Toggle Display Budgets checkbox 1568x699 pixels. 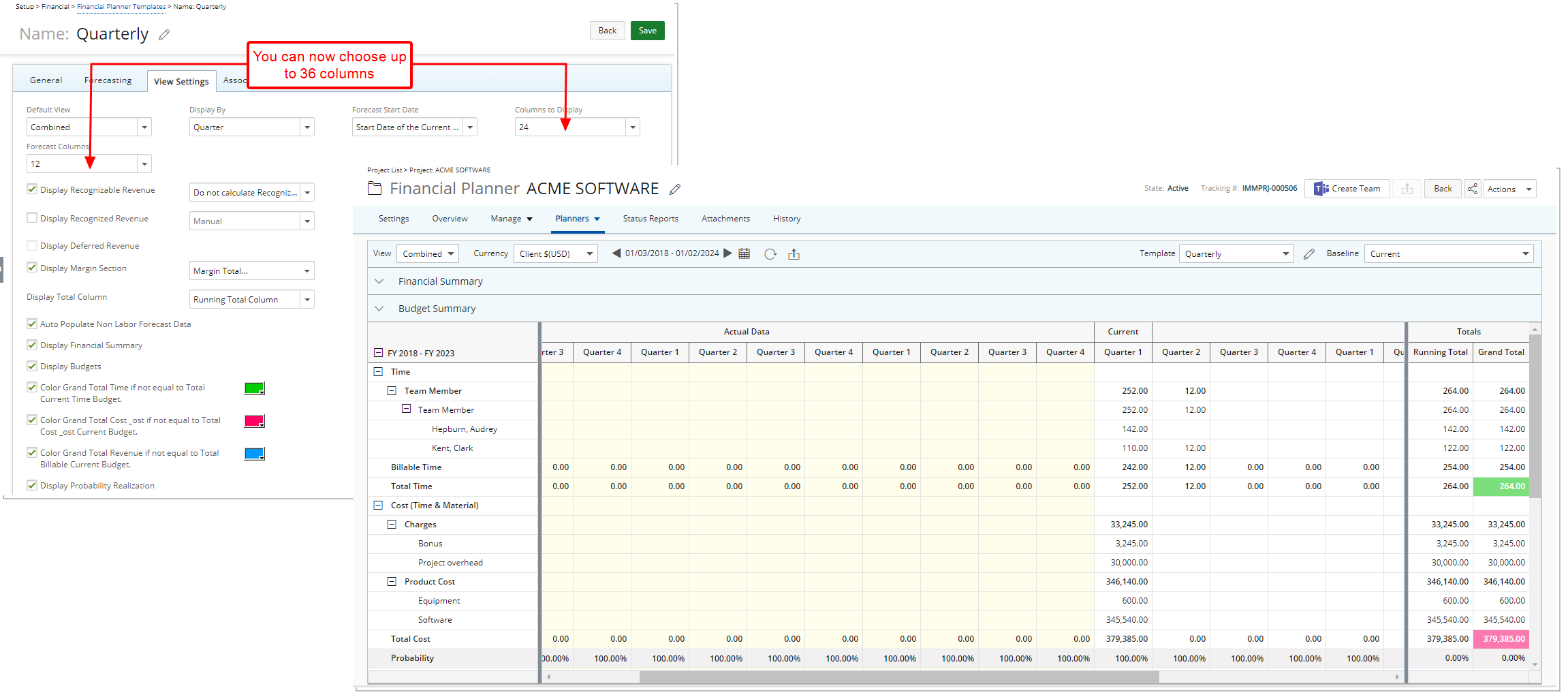[x=32, y=366]
